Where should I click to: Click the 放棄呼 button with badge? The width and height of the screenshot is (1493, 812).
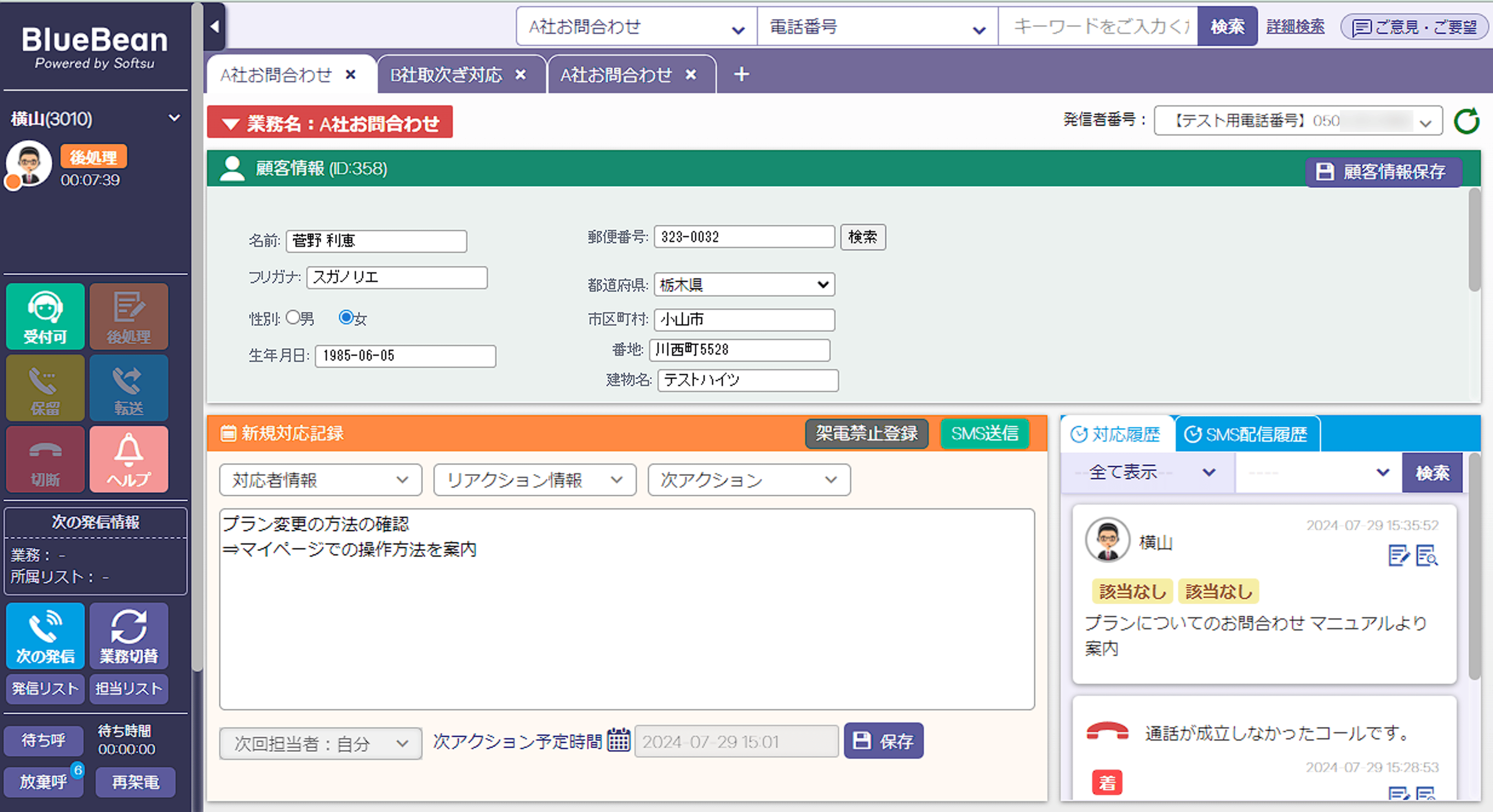(43, 782)
